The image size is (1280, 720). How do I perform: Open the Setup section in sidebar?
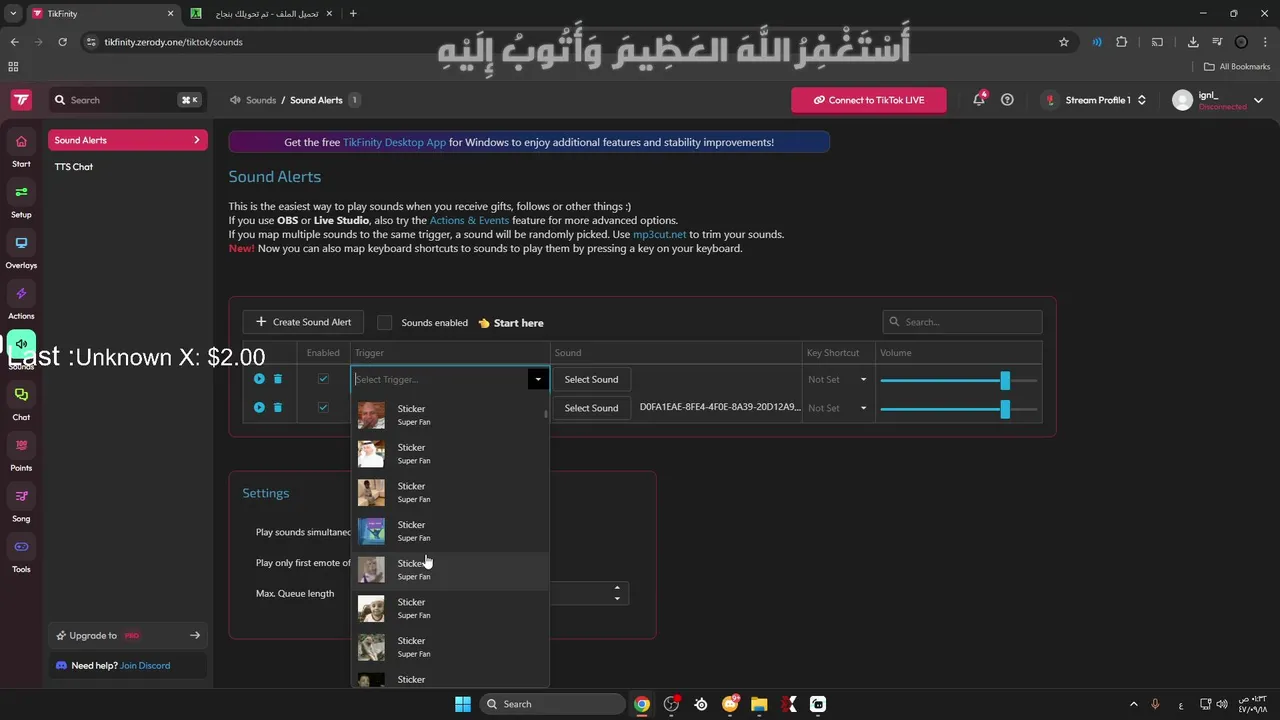coord(21,200)
